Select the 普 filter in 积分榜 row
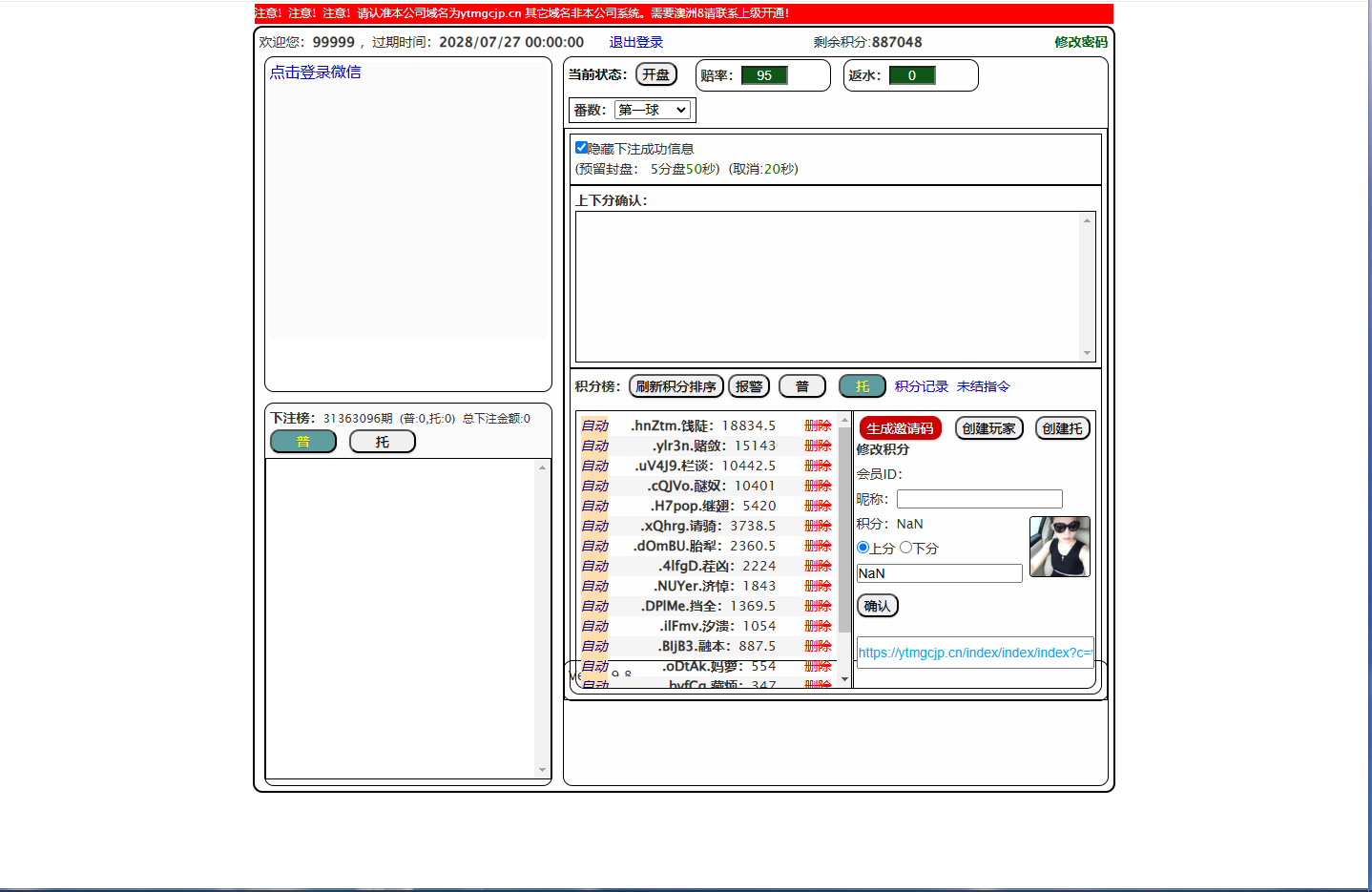Screen dimensions: 1372x892 (x=802, y=386)
